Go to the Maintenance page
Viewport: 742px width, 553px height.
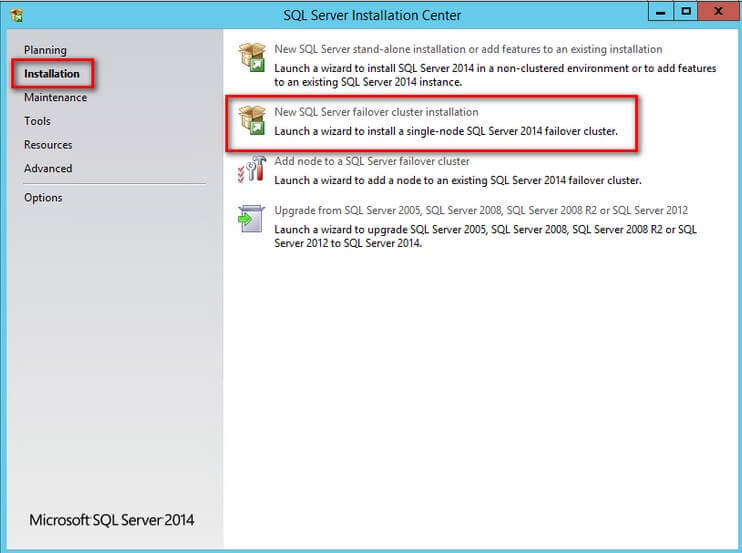tap(55, 97)
